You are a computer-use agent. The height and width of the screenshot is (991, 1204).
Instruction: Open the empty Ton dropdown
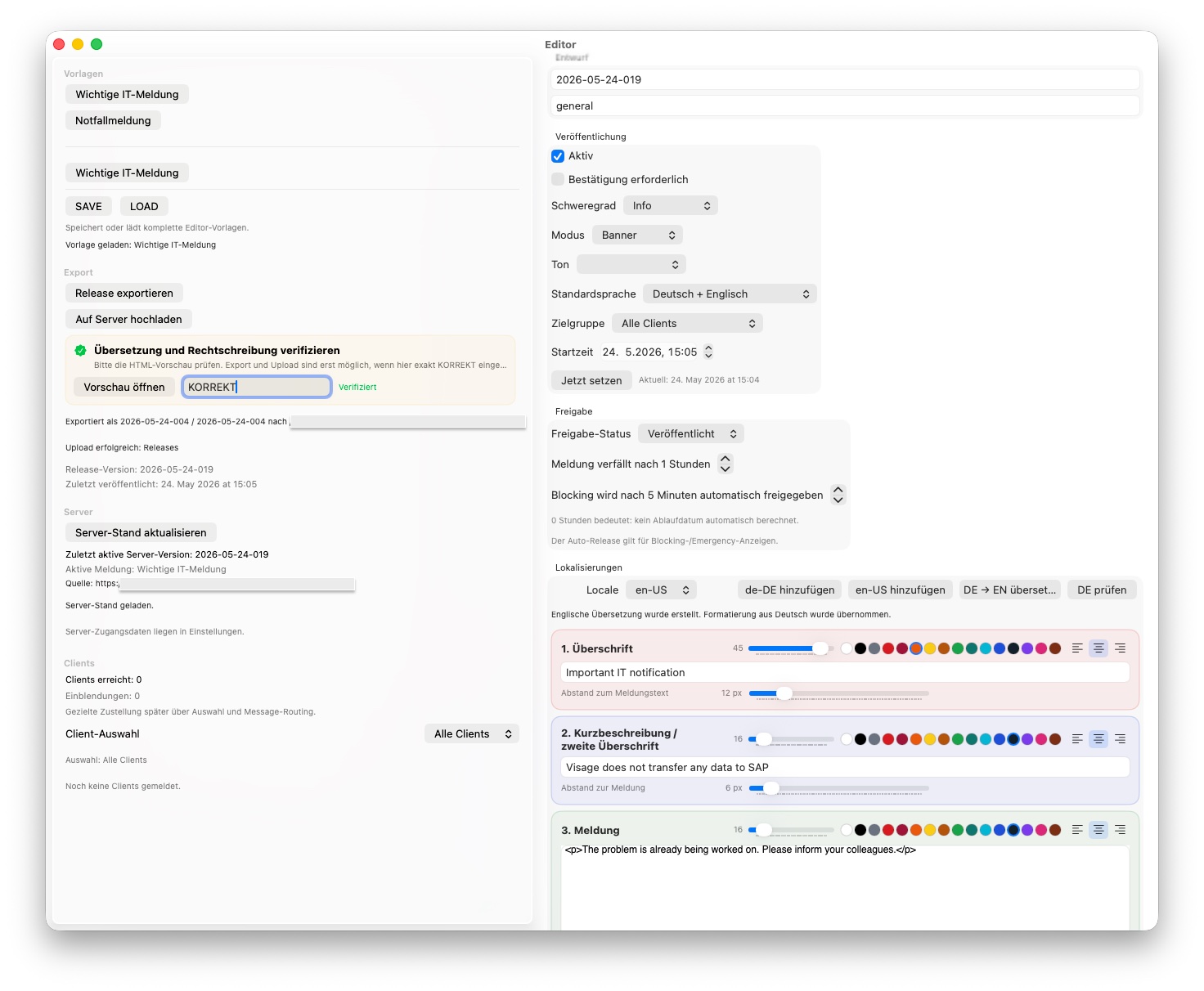pos(631,265)
